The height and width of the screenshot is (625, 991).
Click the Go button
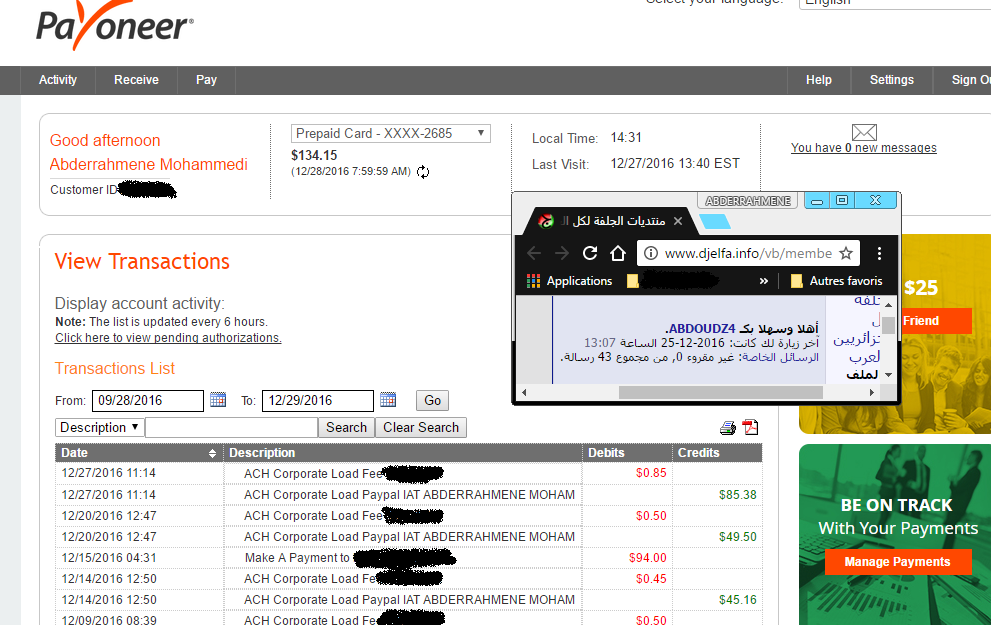432,401
